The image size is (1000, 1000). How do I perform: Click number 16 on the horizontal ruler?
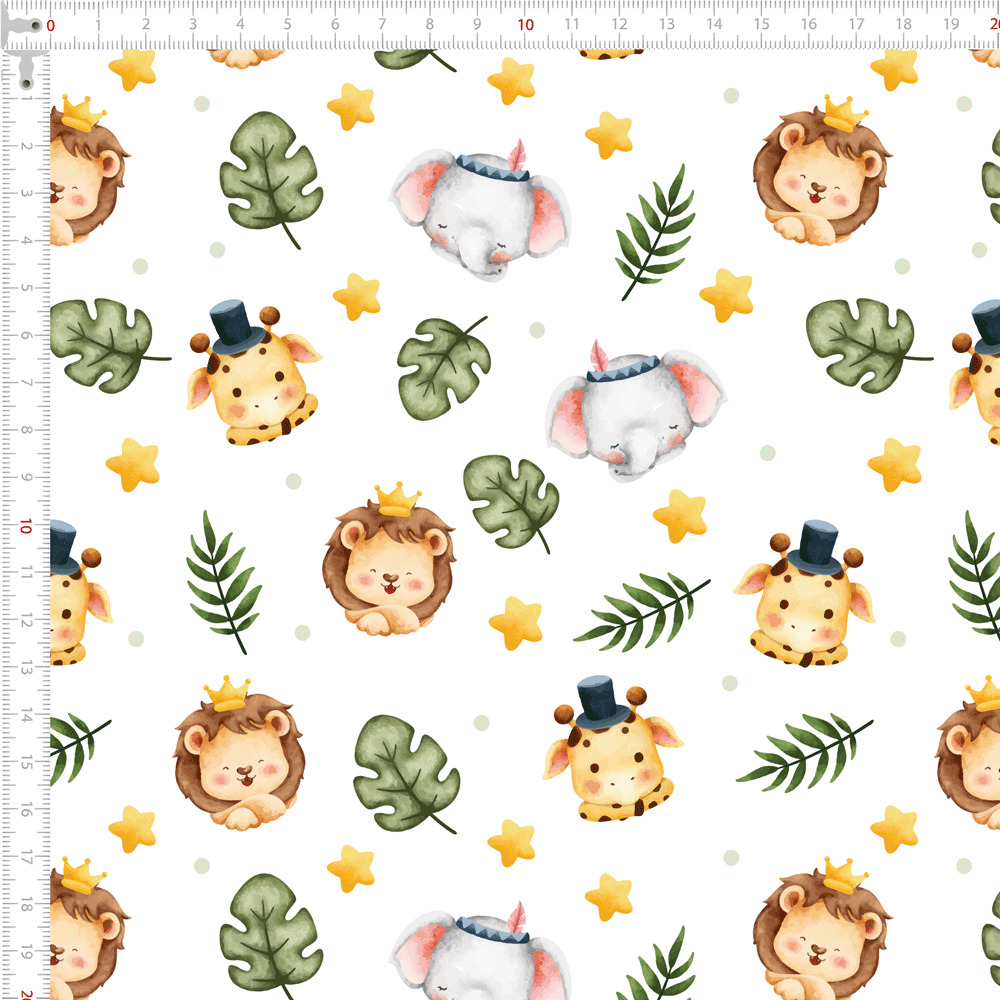809,24
